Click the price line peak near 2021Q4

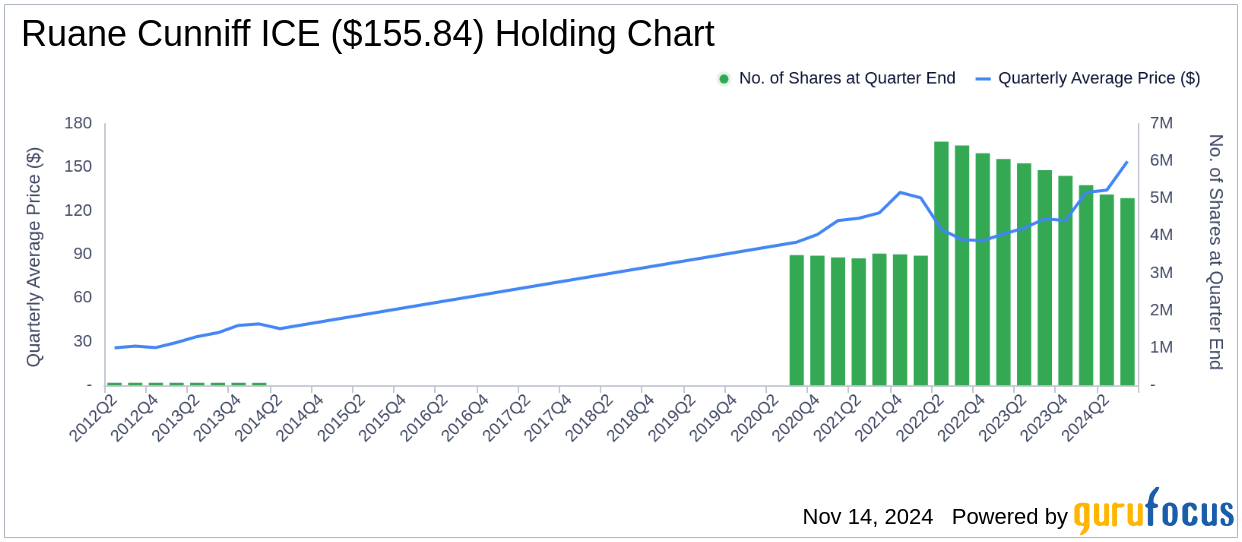[x=900, y=192]
